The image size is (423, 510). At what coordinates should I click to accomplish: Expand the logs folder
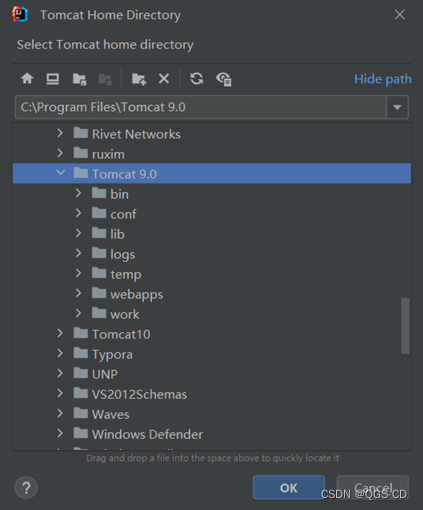click(x=78, y=253)
